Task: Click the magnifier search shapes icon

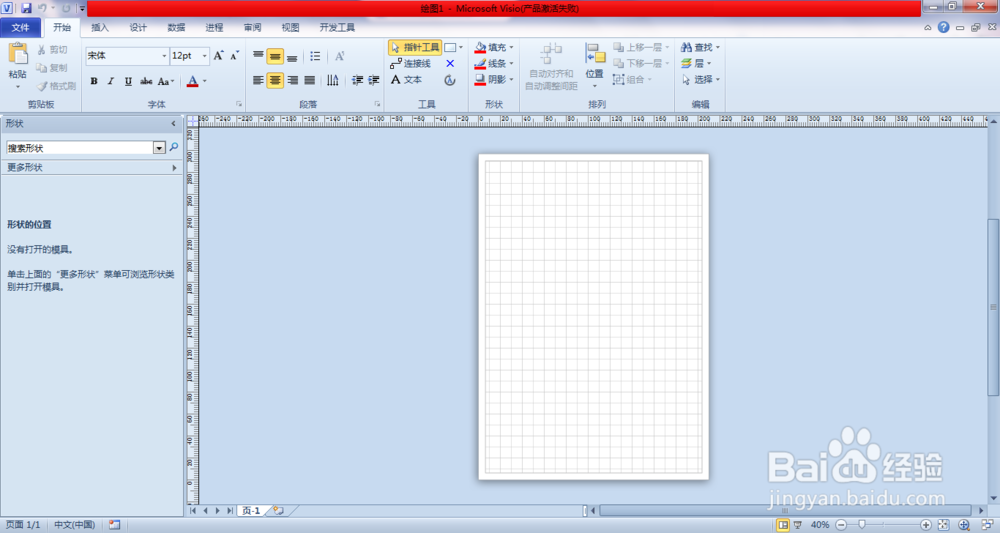Action: [x=173, y=147]
